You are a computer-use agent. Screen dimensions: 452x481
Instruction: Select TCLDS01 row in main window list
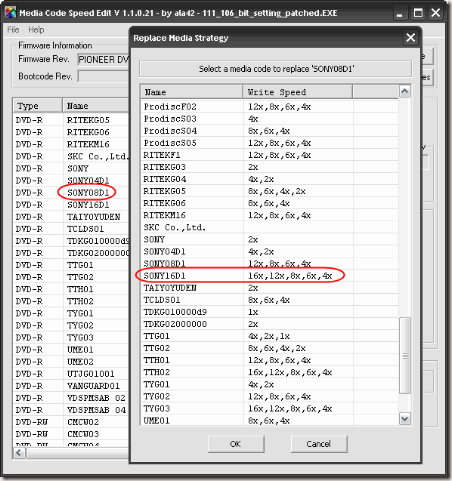71,229
